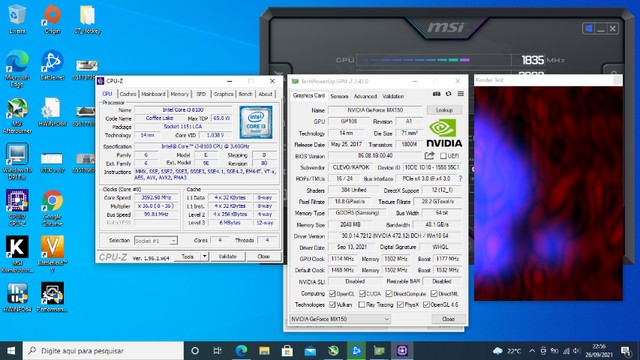Viewport: 640px width, 360px height.
Task: Launch the CPUID CPU-Z desktop shortcut
Action: (17, 208)
